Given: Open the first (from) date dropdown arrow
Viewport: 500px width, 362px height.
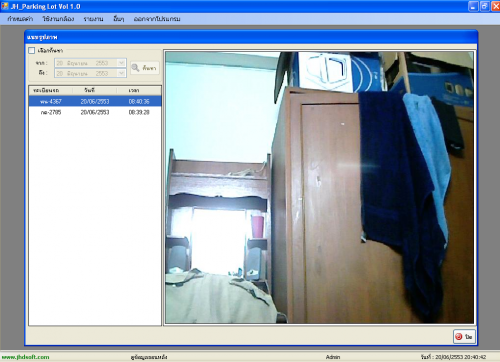Looking at the screenshot, I should coord(121,63).
